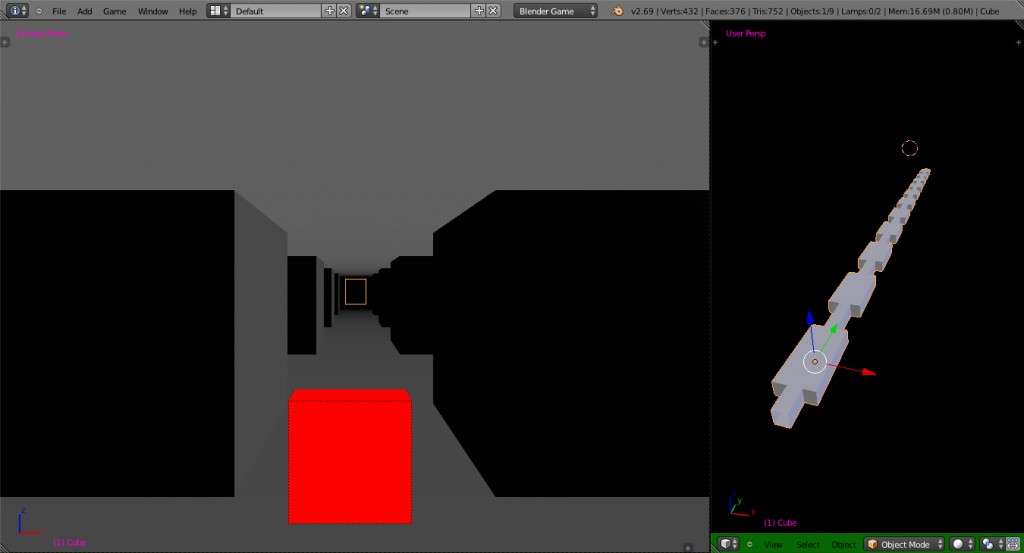The image size is (1024, 553).
Task: Delete the current Scene
Action: (493, 11)
